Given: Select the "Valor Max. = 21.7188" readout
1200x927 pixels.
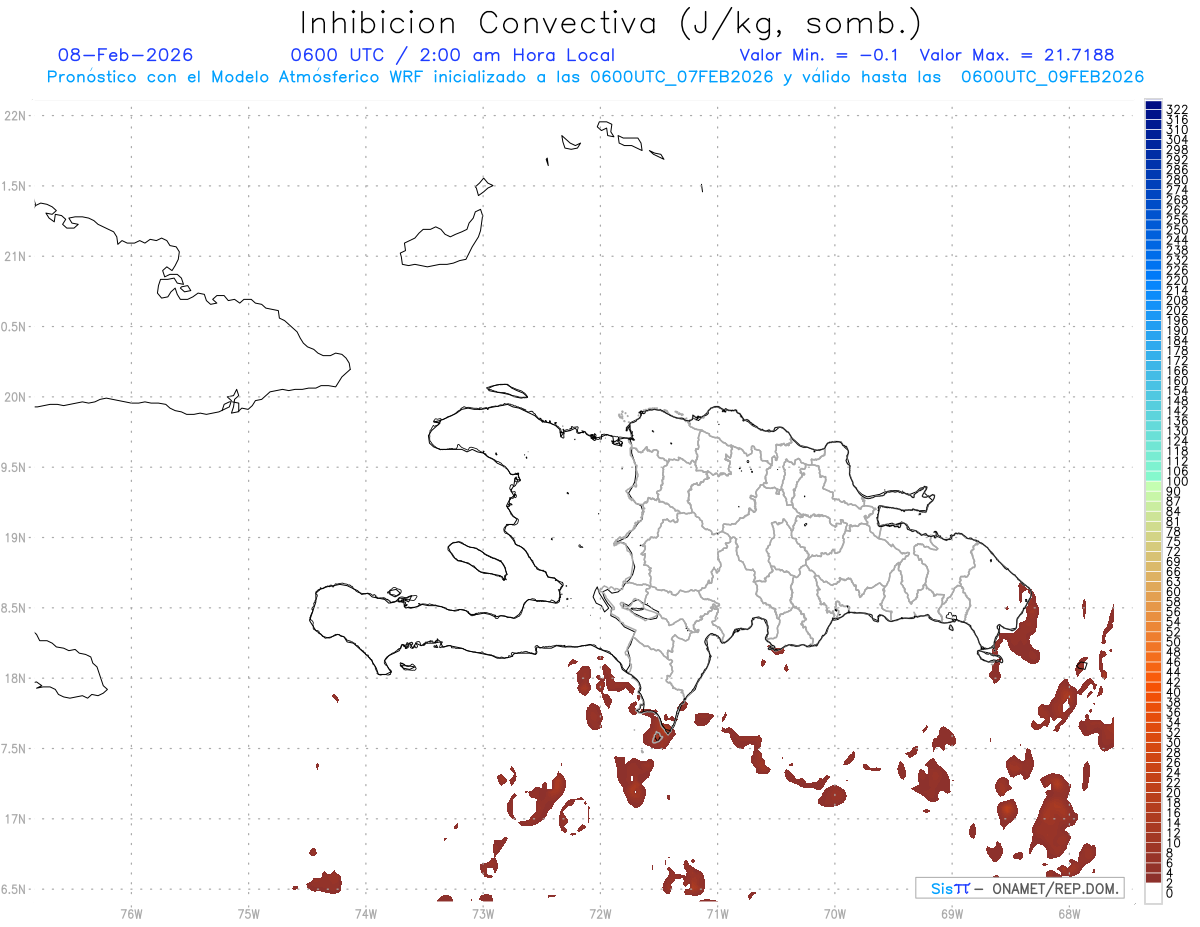Looking at the screenshot, I should [1016, 55].
